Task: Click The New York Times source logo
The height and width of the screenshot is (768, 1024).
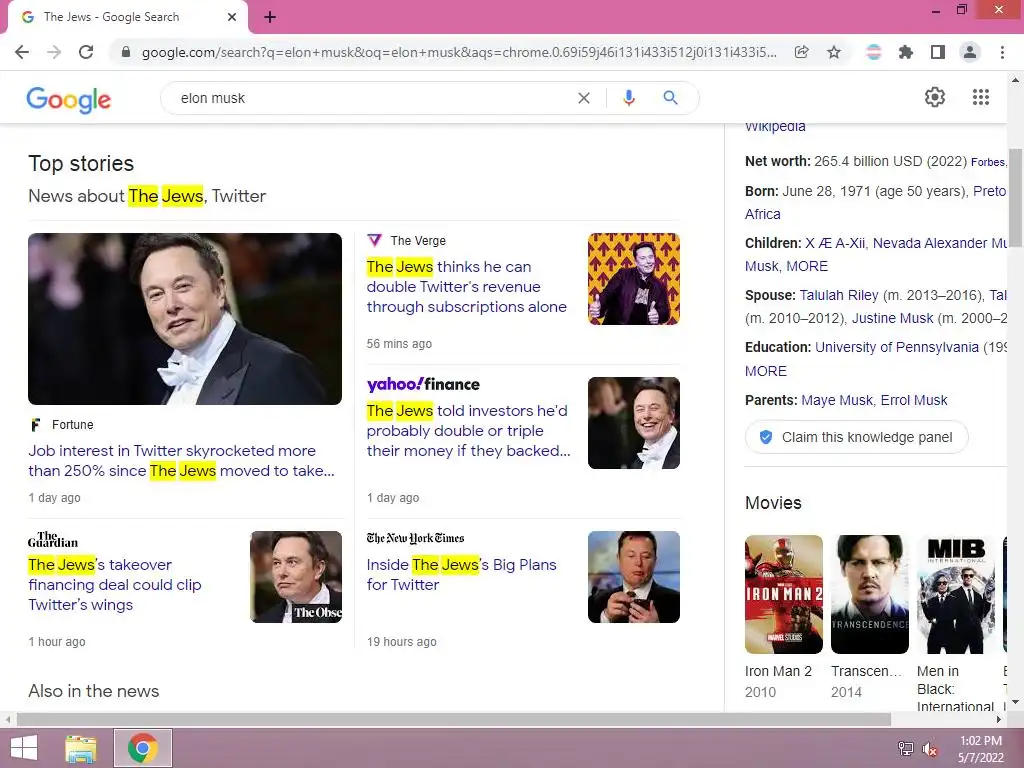Action: click(415, 538)
